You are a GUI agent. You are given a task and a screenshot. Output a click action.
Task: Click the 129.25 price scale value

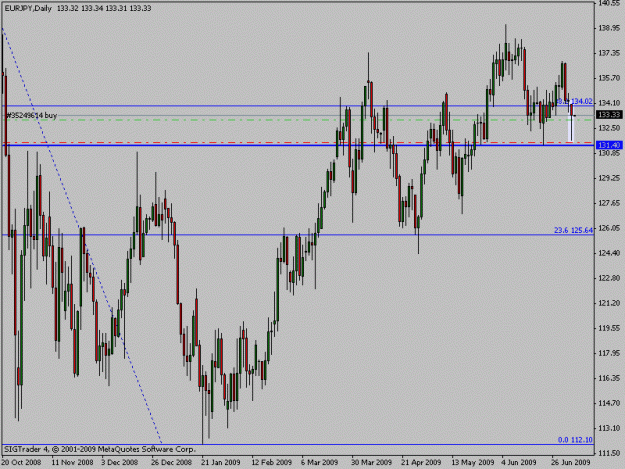pos(609,178)
